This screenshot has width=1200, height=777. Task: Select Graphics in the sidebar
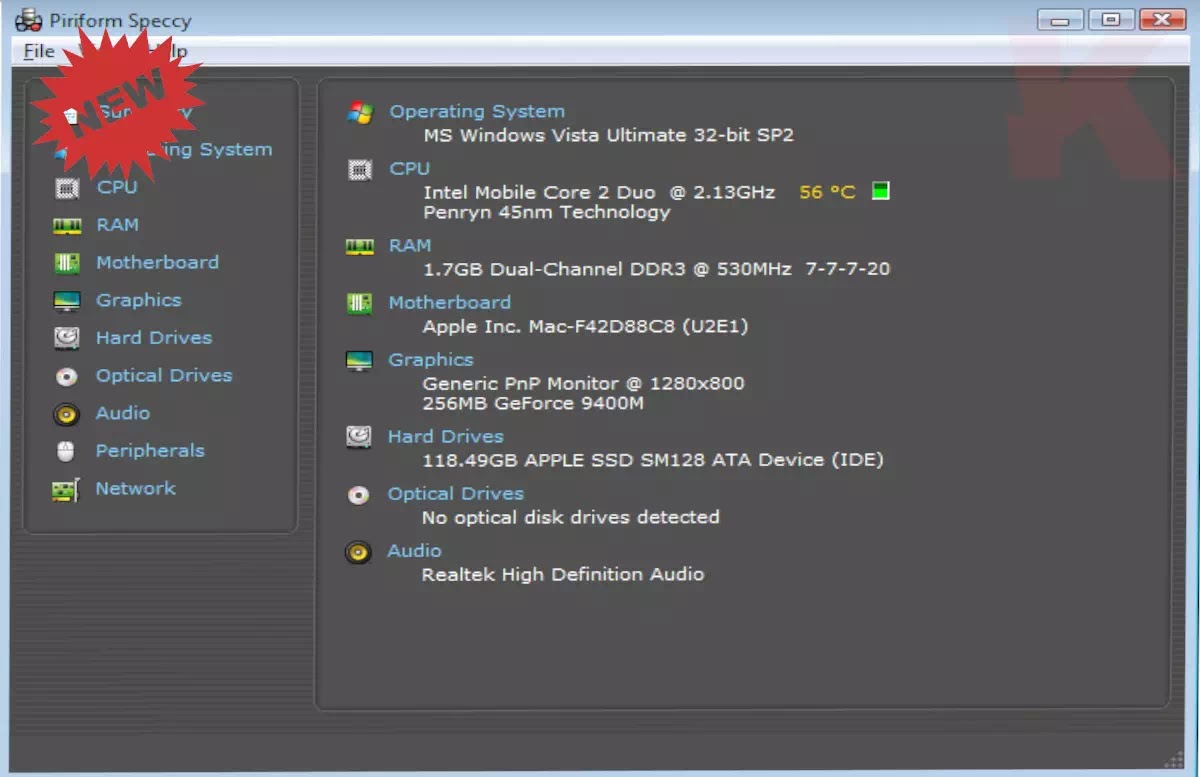pos(139,300)
